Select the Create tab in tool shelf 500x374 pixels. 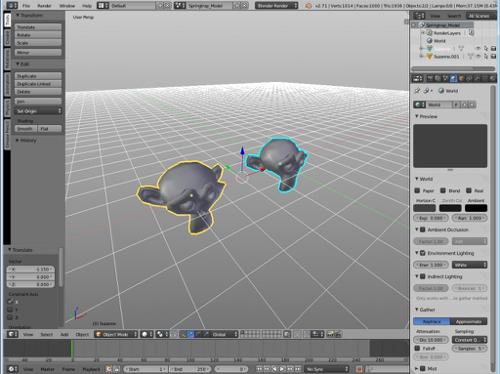7,38
